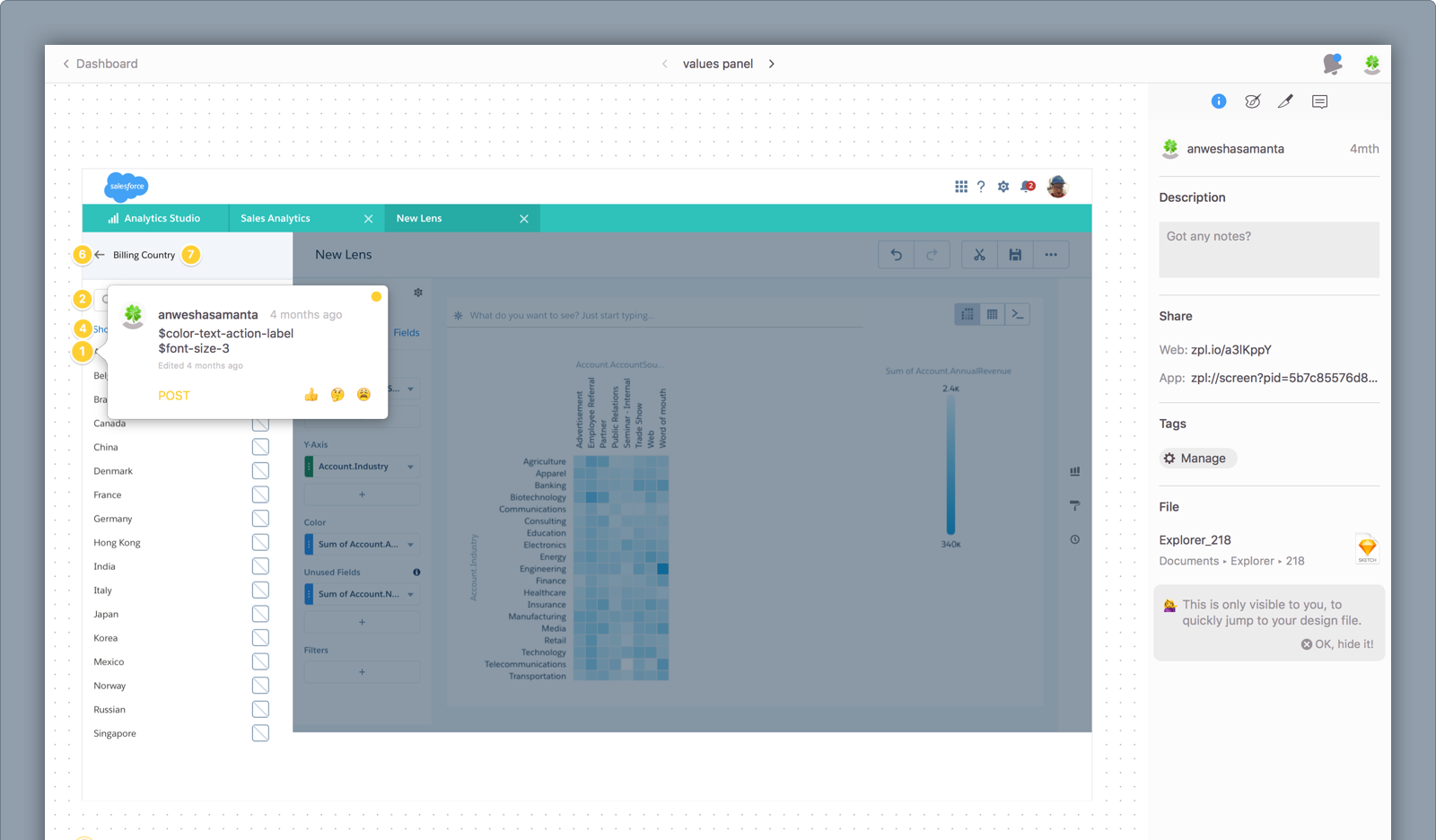Go to previous screen with left chevron

664,64
